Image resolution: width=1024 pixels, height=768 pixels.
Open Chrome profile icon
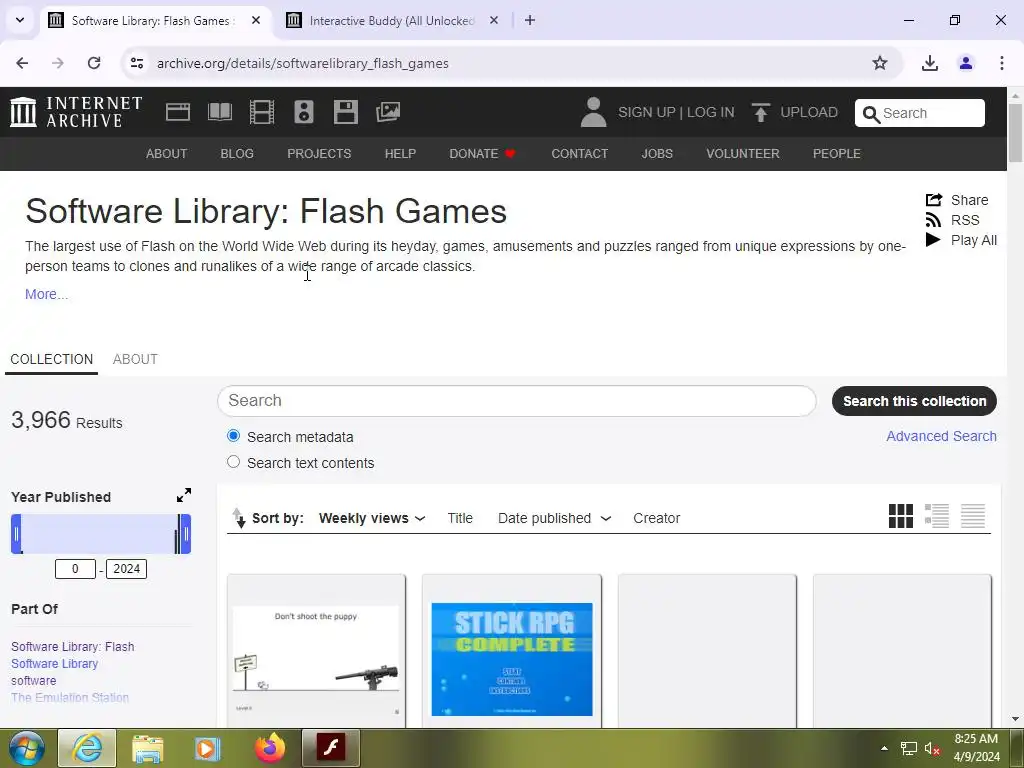[x=966, y=63]
